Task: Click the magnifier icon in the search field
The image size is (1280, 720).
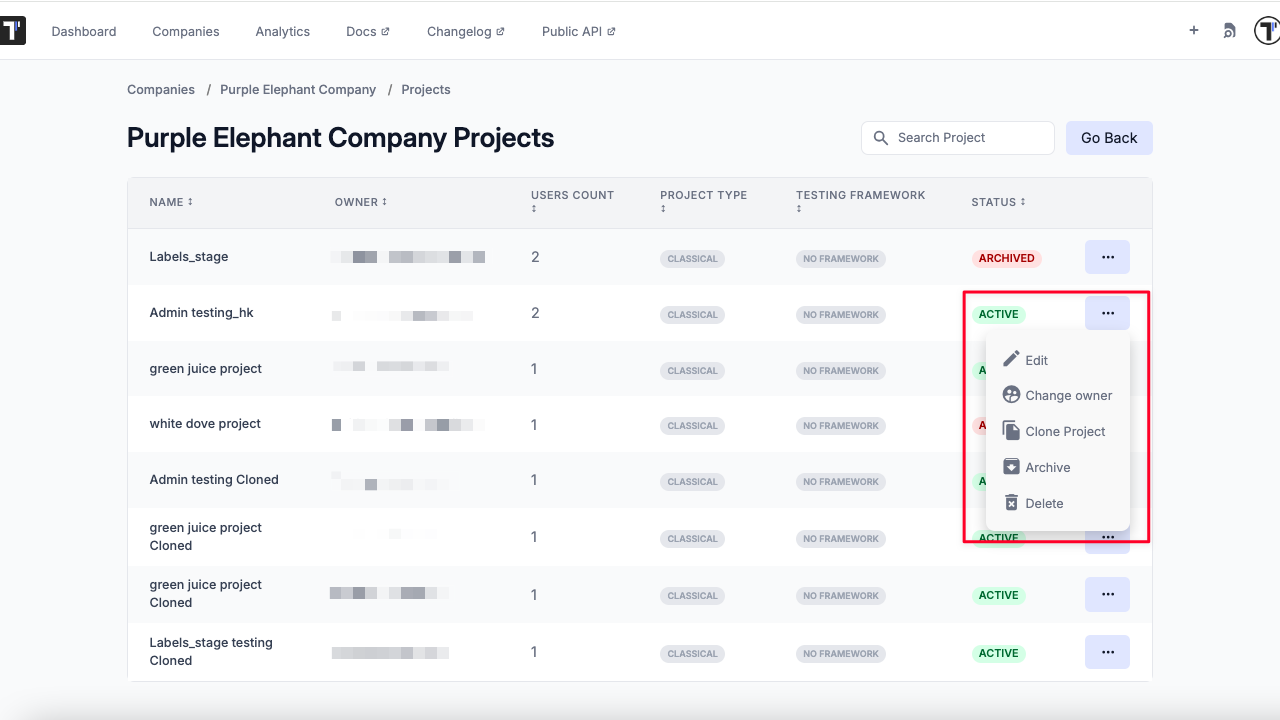Action: [x=881, y=137]
